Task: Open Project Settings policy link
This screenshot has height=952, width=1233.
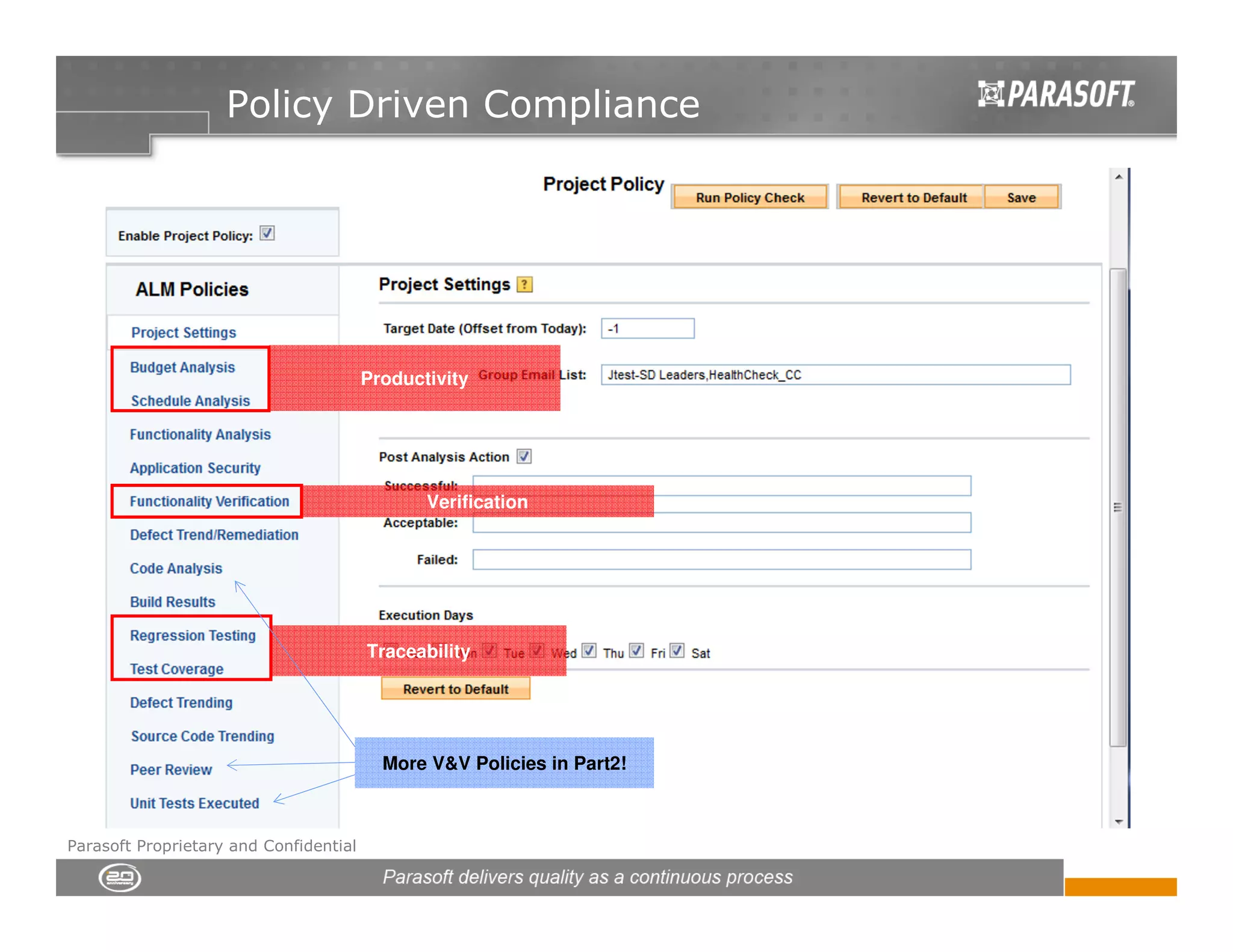Action: 184,332
